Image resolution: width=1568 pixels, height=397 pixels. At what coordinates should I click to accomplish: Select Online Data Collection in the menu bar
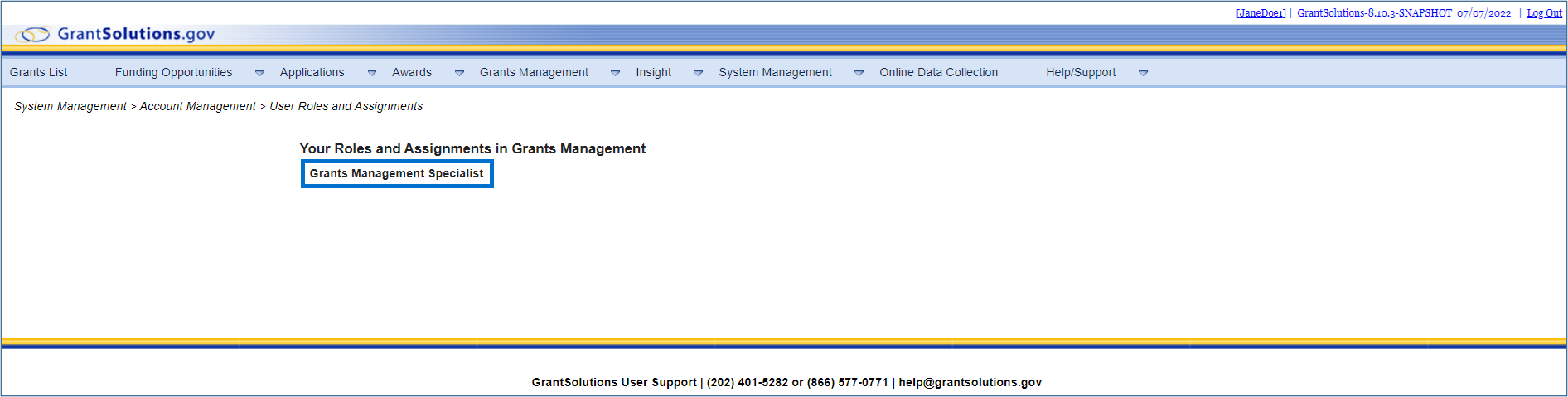(x=938, y=73)
